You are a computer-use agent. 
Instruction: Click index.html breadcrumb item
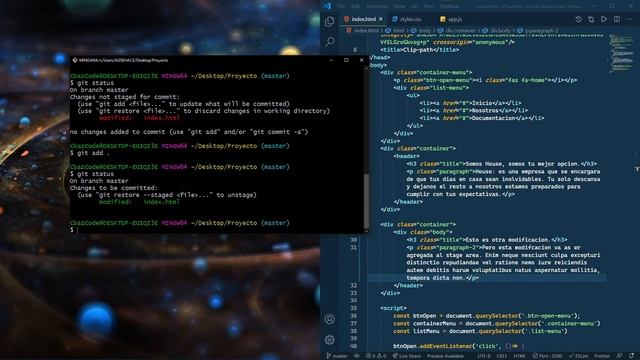click(362, 31)
